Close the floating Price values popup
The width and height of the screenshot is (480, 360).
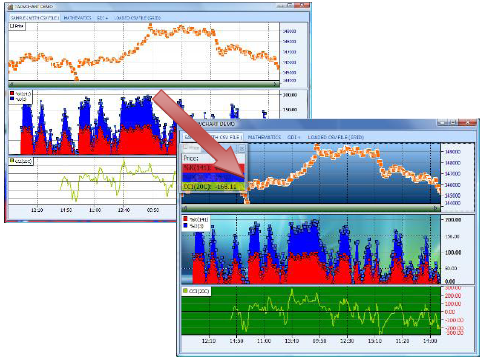(x=242, y=148)
